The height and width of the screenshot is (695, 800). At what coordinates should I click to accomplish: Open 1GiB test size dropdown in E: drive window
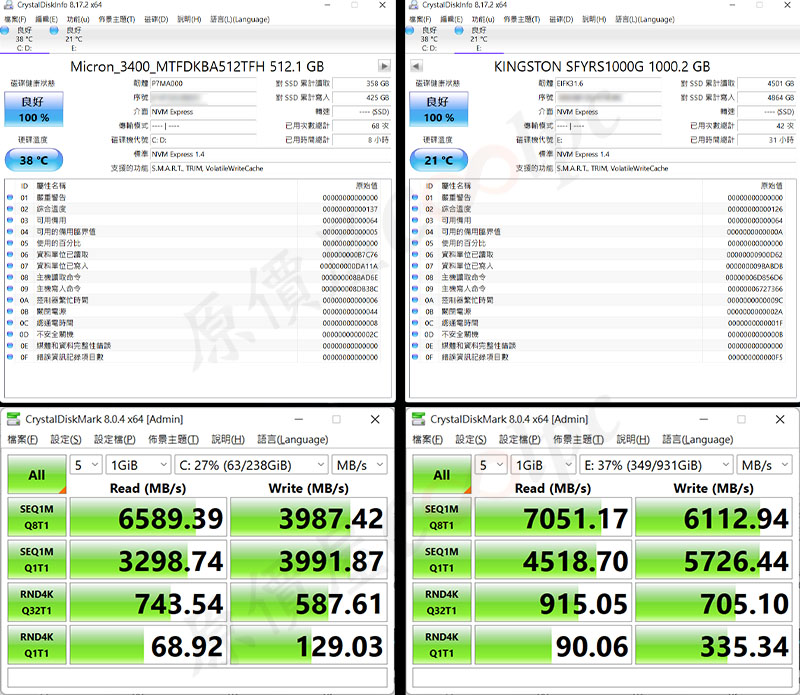543,465
